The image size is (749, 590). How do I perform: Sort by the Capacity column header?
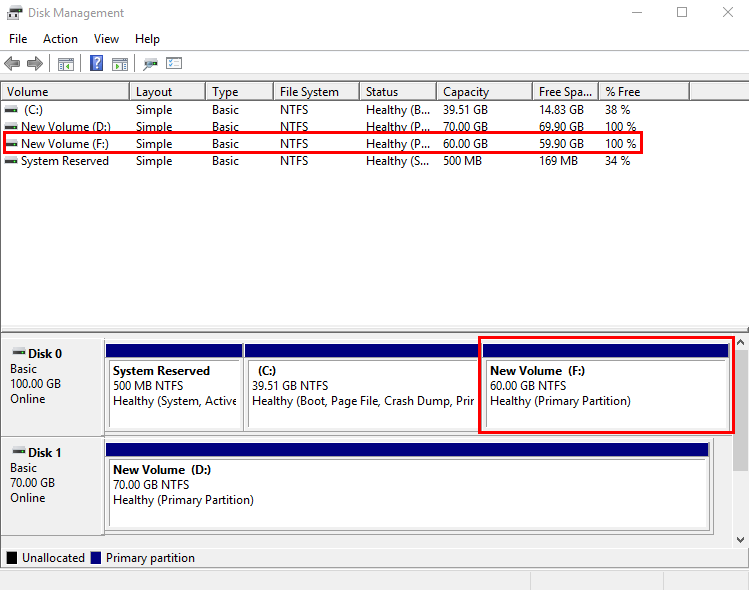pos(484,92)
